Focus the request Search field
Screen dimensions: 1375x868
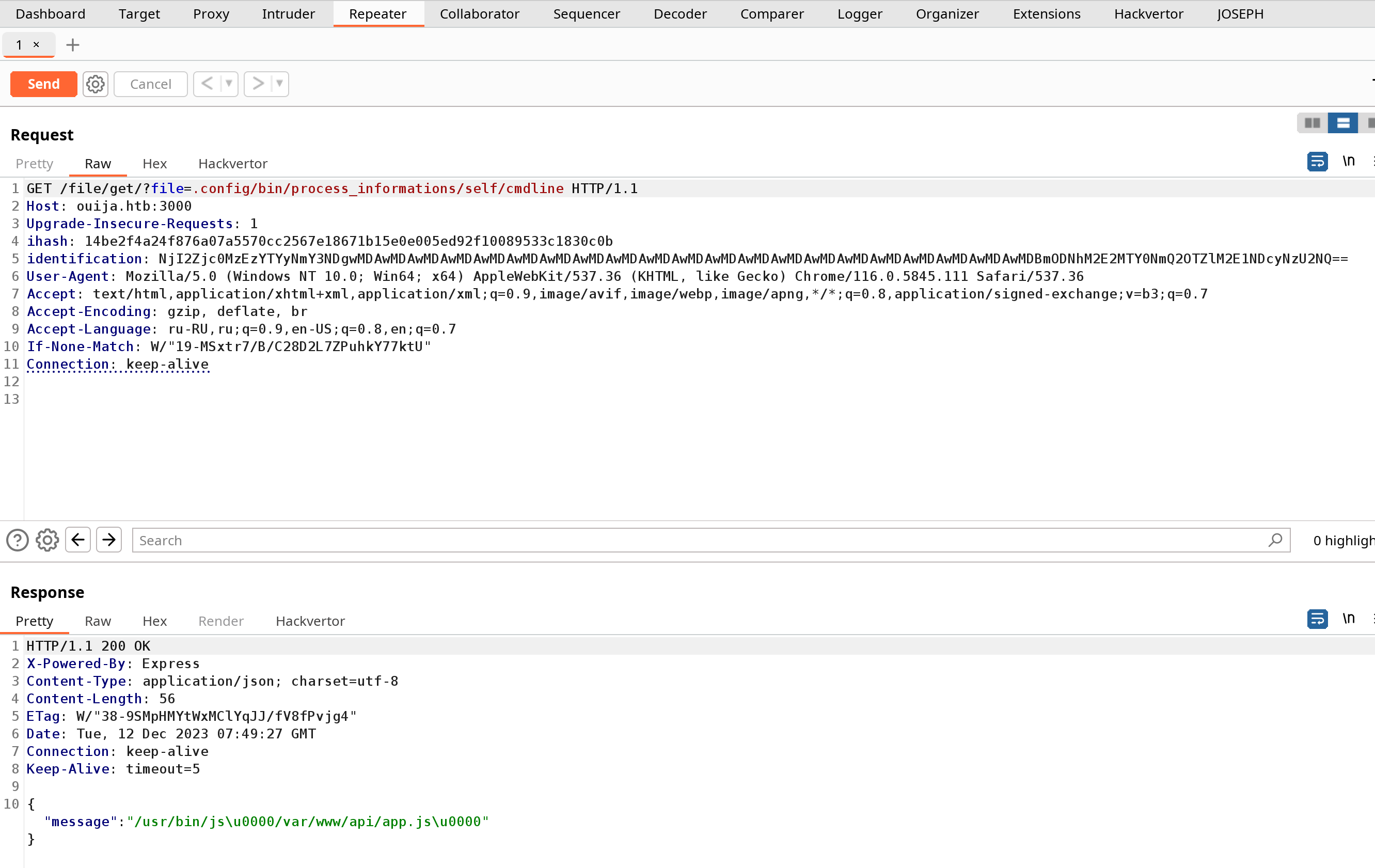click(711, 540)
